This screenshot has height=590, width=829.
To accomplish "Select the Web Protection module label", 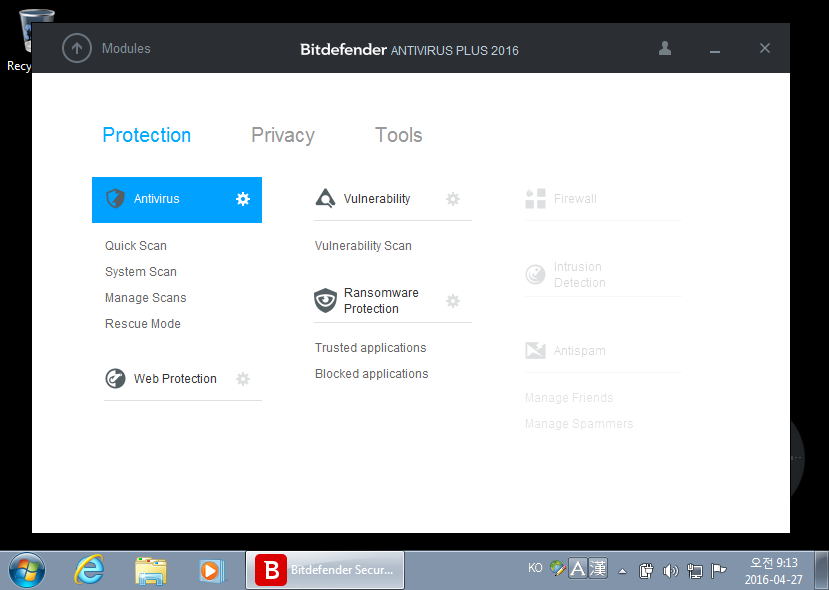I will [x=175, y=379].
